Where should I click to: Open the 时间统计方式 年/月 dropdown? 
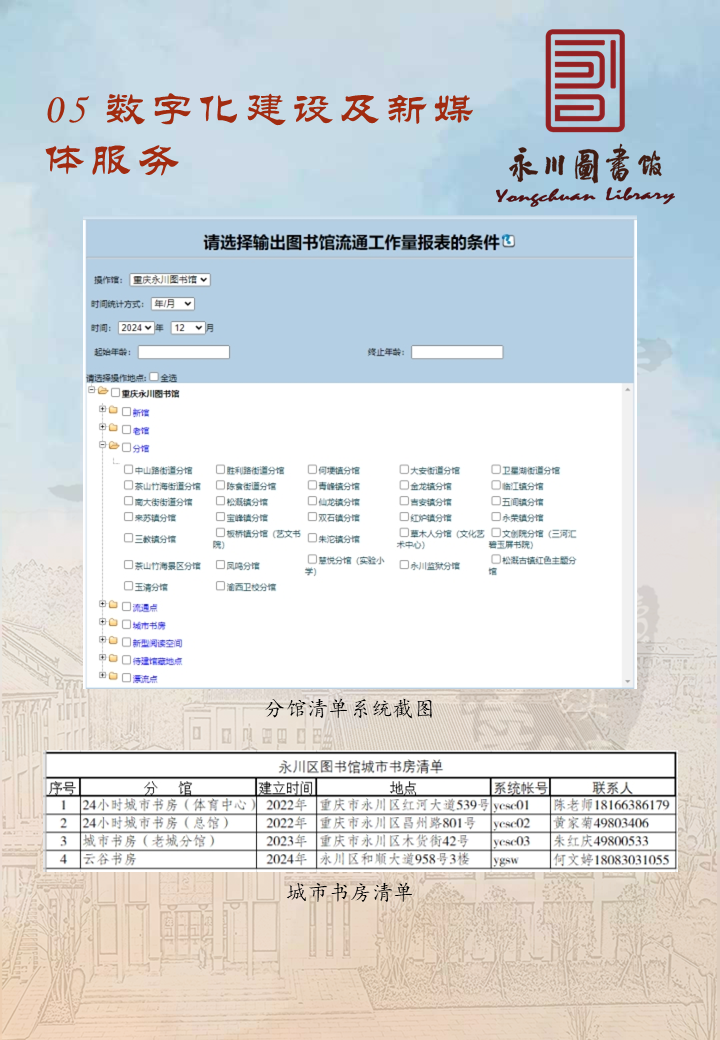(x=172, y=304)
